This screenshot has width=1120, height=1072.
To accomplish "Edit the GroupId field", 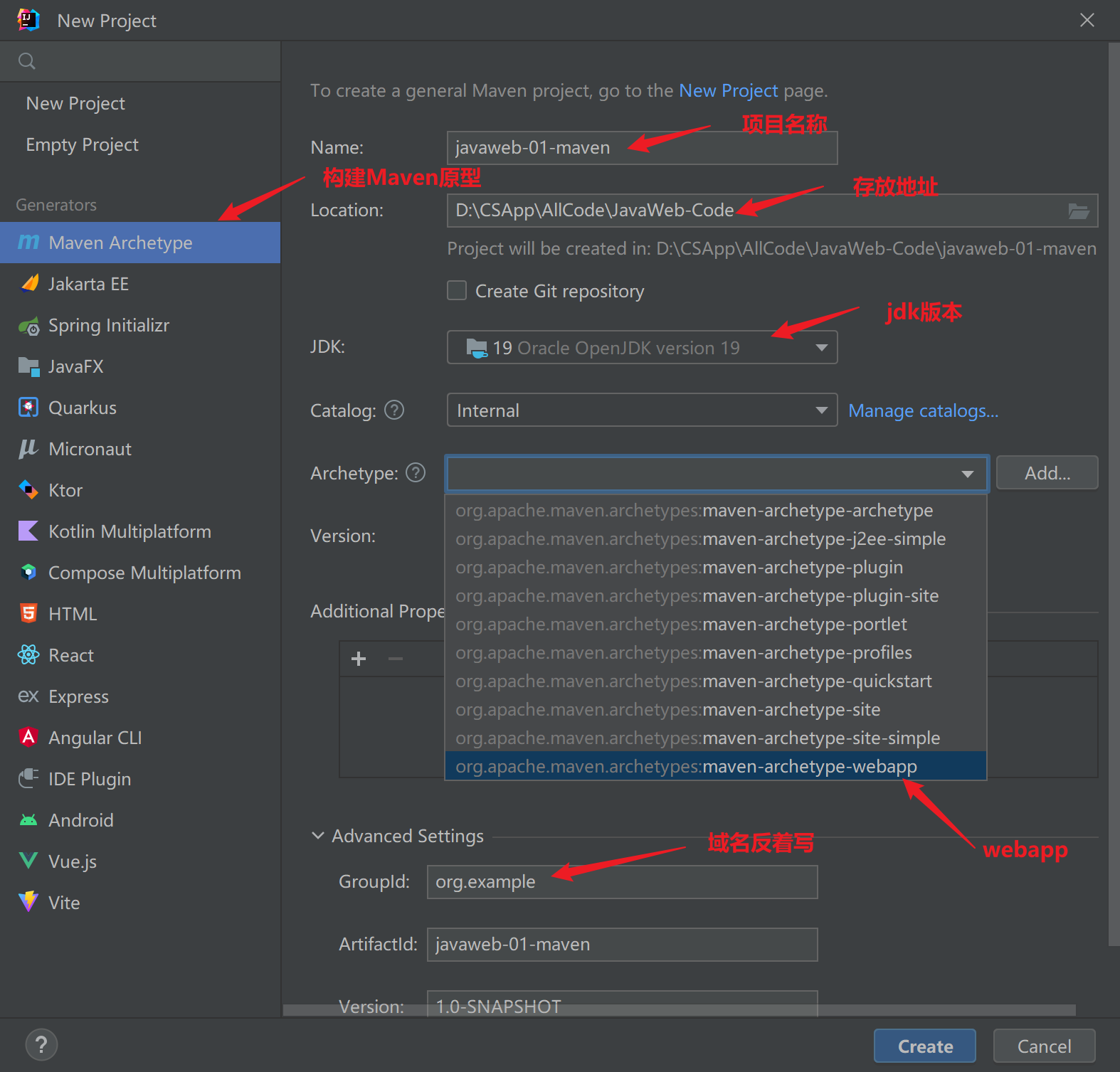I will pos(622,882).
